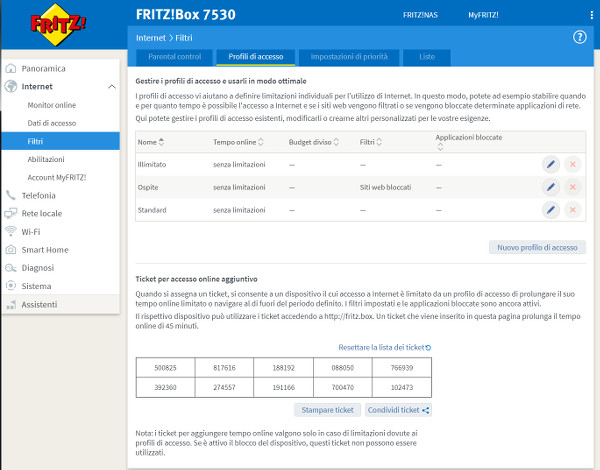Click the Telefonia phone icon
Image resolution: width=600 pixels, height=470 pixels.
click(x=11, y=195)
